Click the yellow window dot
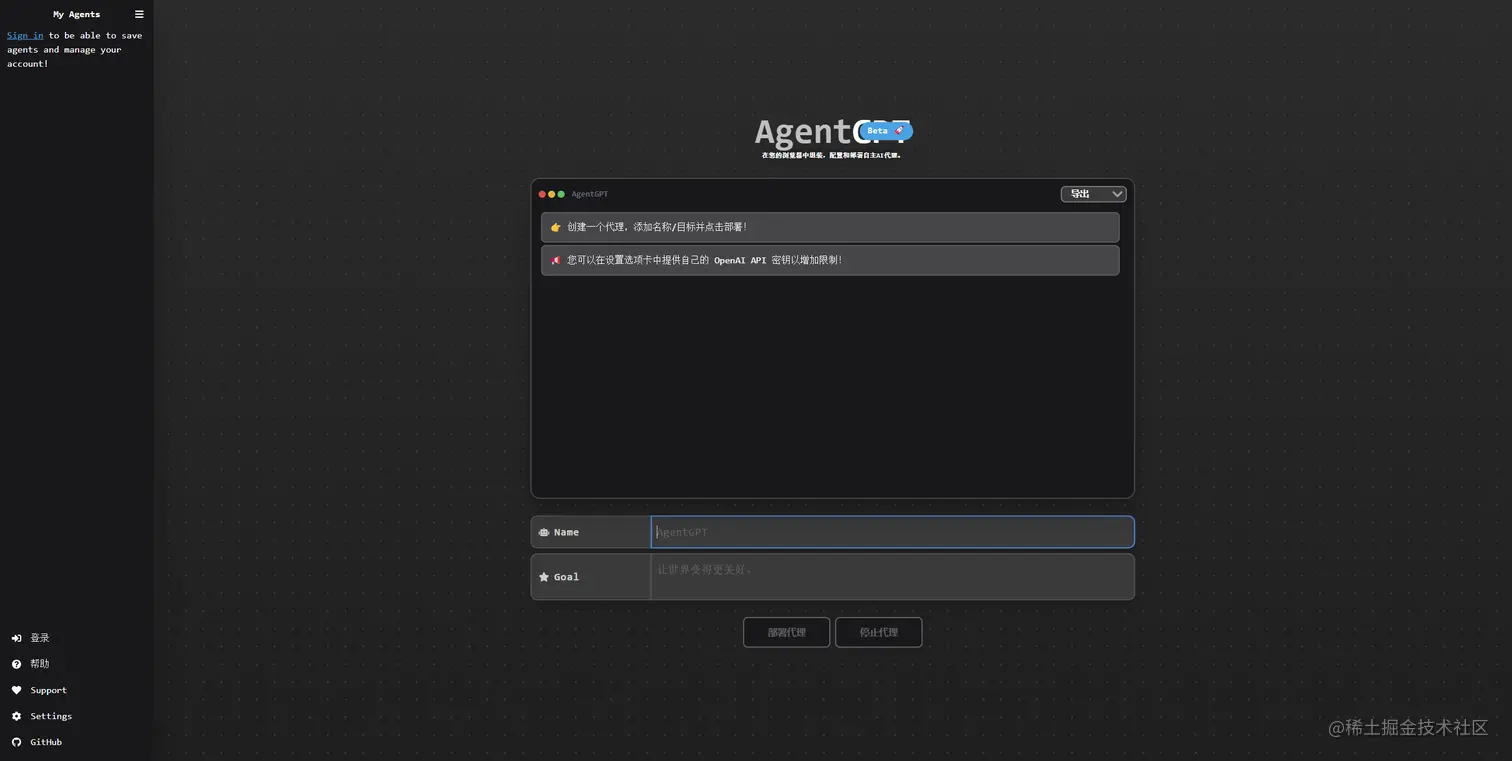 coord(551,194)
